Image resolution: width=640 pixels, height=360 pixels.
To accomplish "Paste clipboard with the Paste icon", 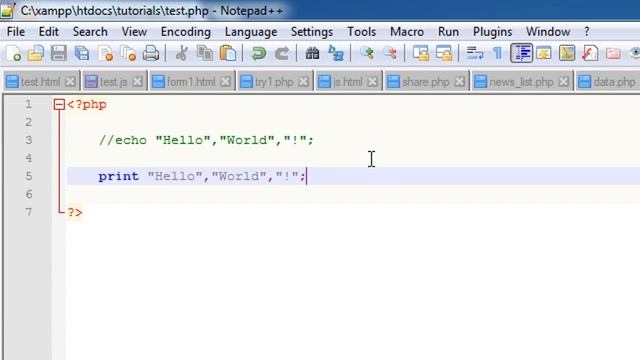I will click(x=228, y=53).
